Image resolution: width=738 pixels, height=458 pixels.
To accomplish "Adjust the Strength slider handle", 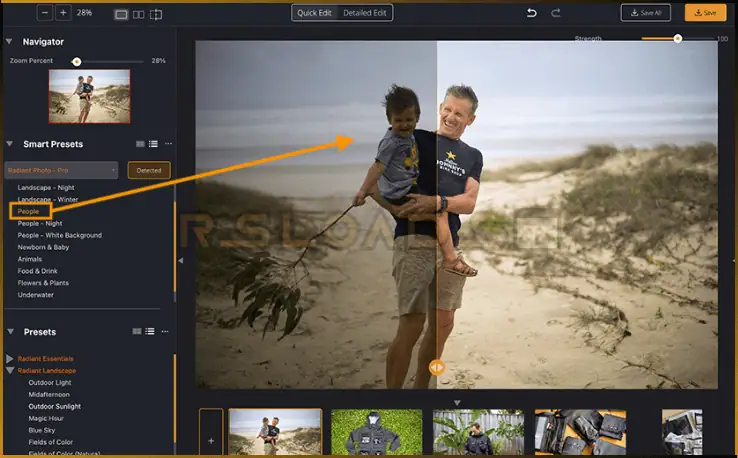I will pos(677,39).
